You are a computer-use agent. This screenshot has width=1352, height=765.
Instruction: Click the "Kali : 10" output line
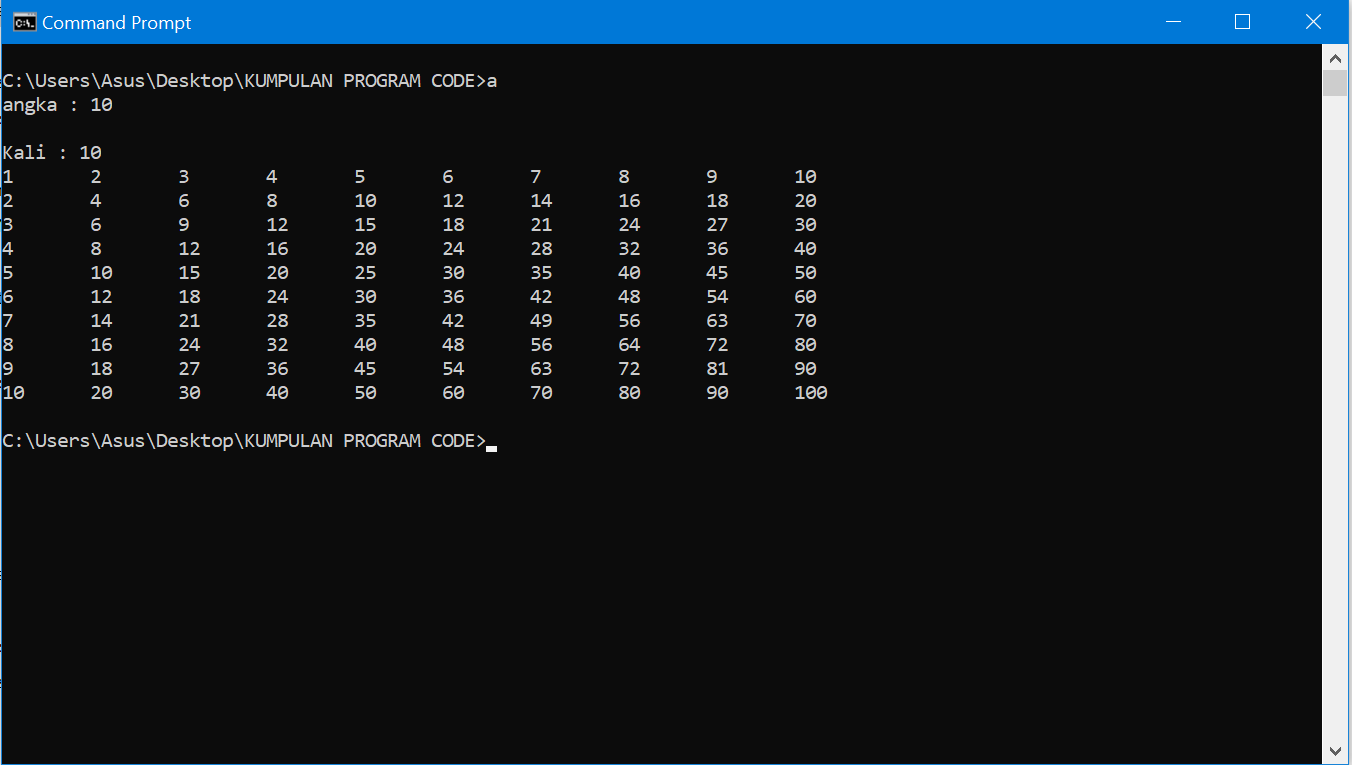(x=52, y=153)
